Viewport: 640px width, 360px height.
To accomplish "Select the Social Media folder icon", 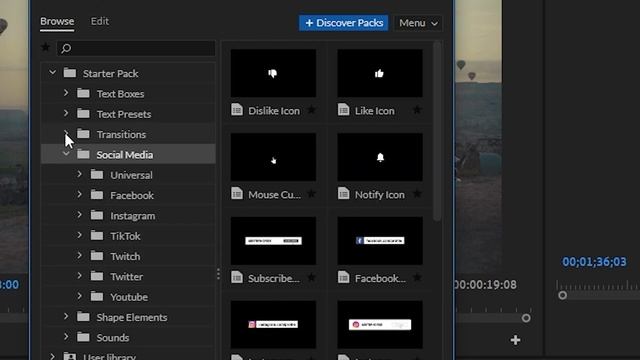I will click(x=83, y=154).
